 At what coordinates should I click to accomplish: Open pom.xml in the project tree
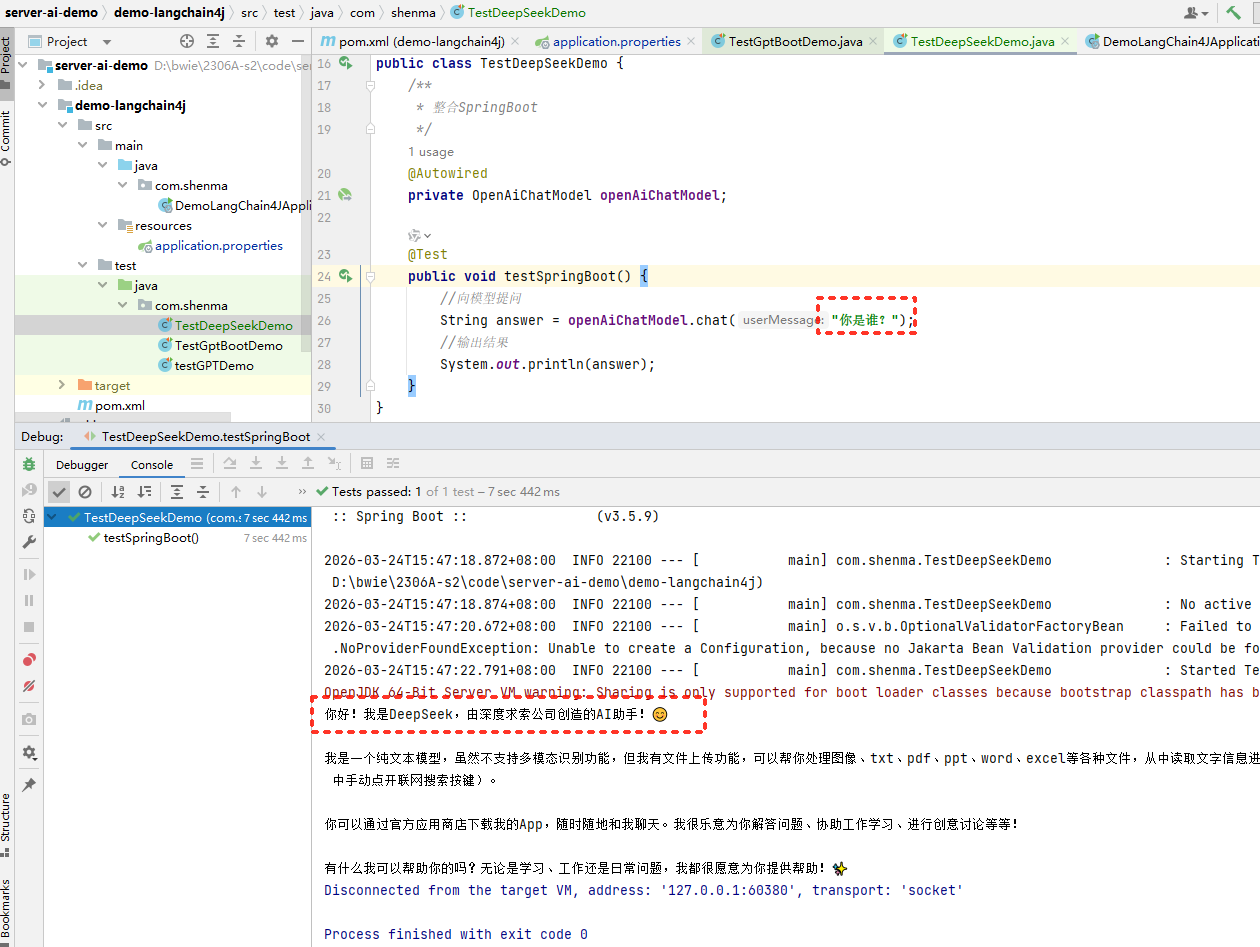click(x=119, y=405)
